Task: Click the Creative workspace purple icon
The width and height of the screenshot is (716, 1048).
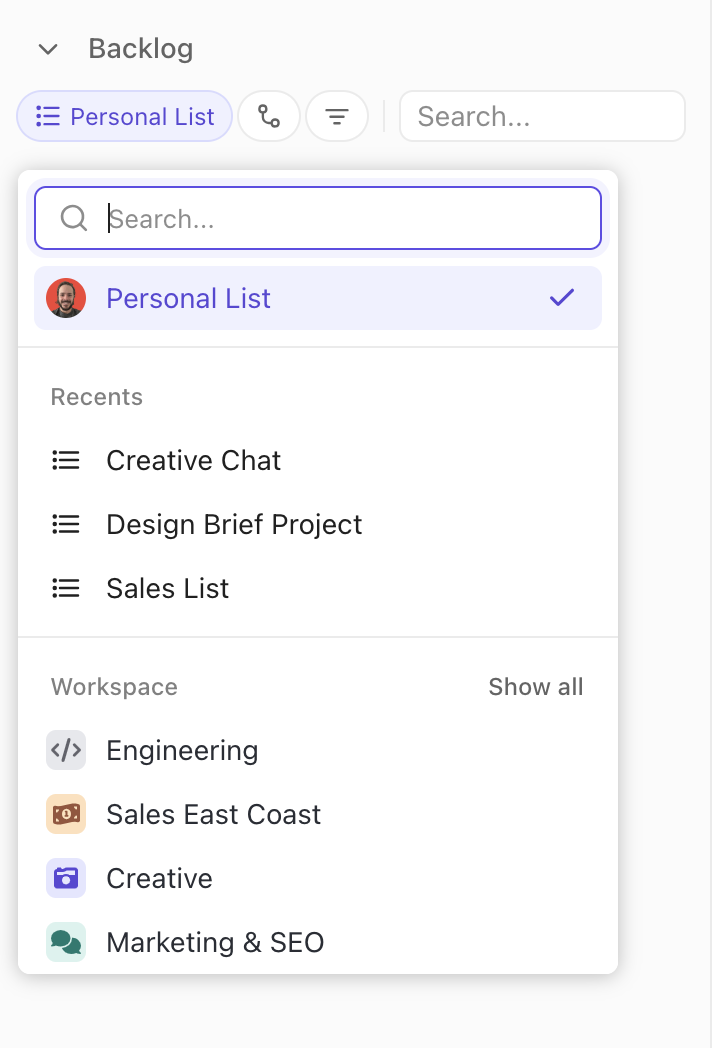Action: [x=66, y=878]
